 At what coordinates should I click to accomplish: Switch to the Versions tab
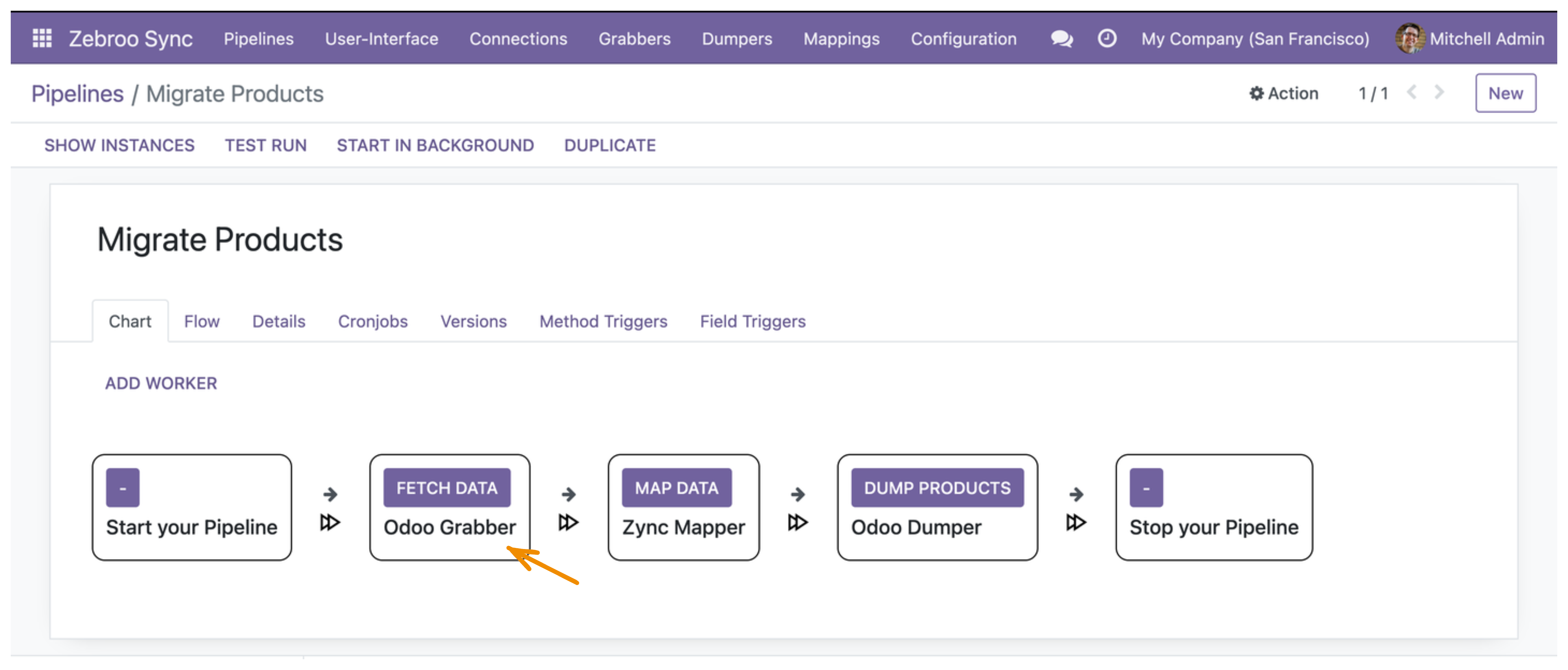pyautogui.click(x=474, y=321)
